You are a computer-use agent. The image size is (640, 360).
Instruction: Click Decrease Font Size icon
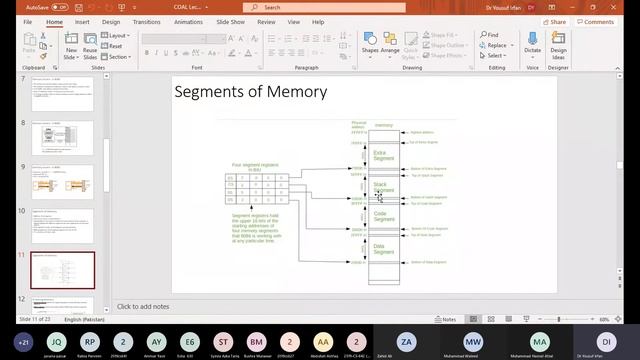tap(241, 38)
